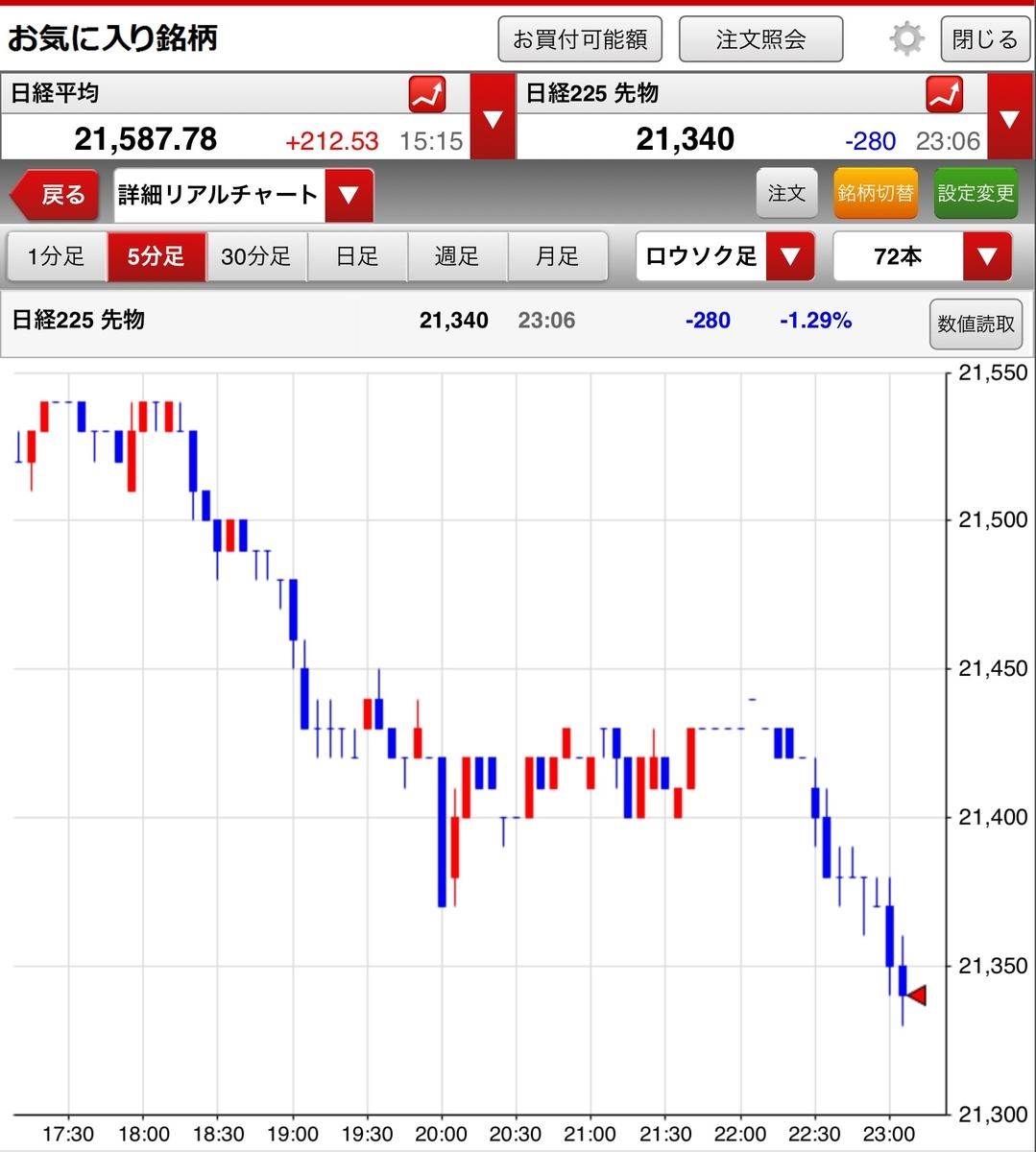Viewport: 1036px width, 1152px height.
Task: Click the 21,450 price axis label
Action: [x=993, y=668]
